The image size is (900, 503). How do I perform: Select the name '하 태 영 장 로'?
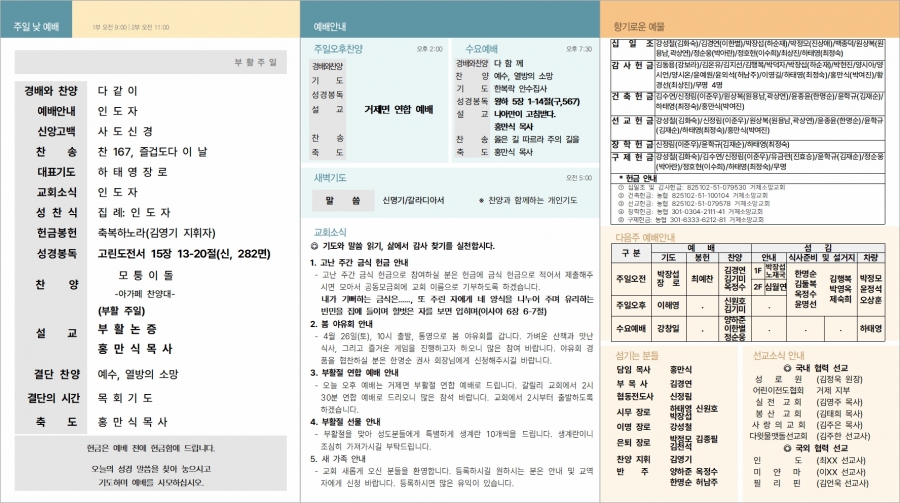[133, 172]
